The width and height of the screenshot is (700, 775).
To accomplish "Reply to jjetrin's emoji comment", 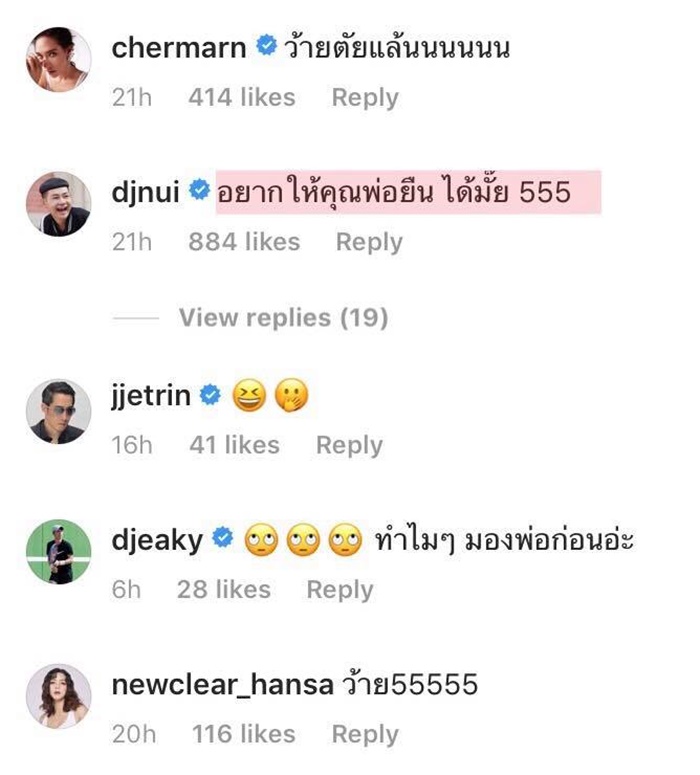I will pos(349,445).
